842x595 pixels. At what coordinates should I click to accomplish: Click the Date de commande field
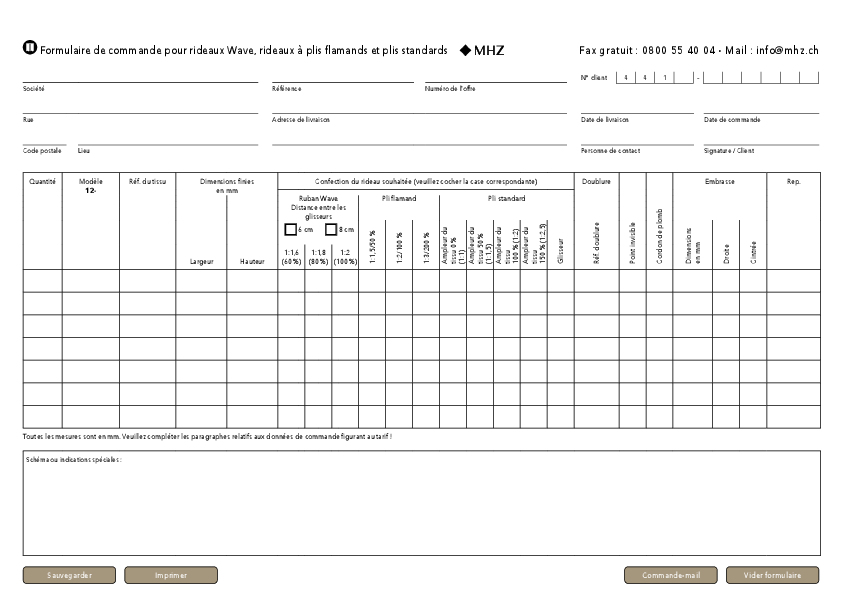tap(760, 107)
